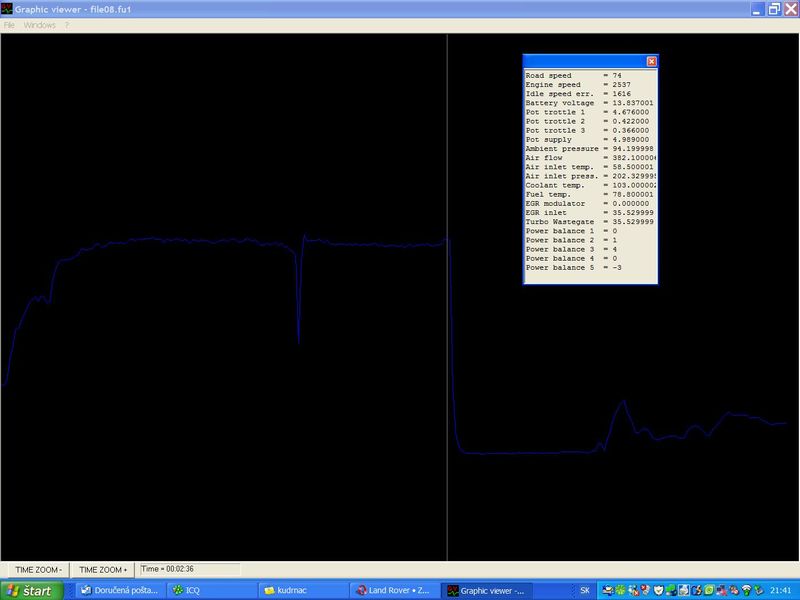Open the Windows menu
Image resolution: width=800 pixels, height=600 pixels.
point(40,24)
